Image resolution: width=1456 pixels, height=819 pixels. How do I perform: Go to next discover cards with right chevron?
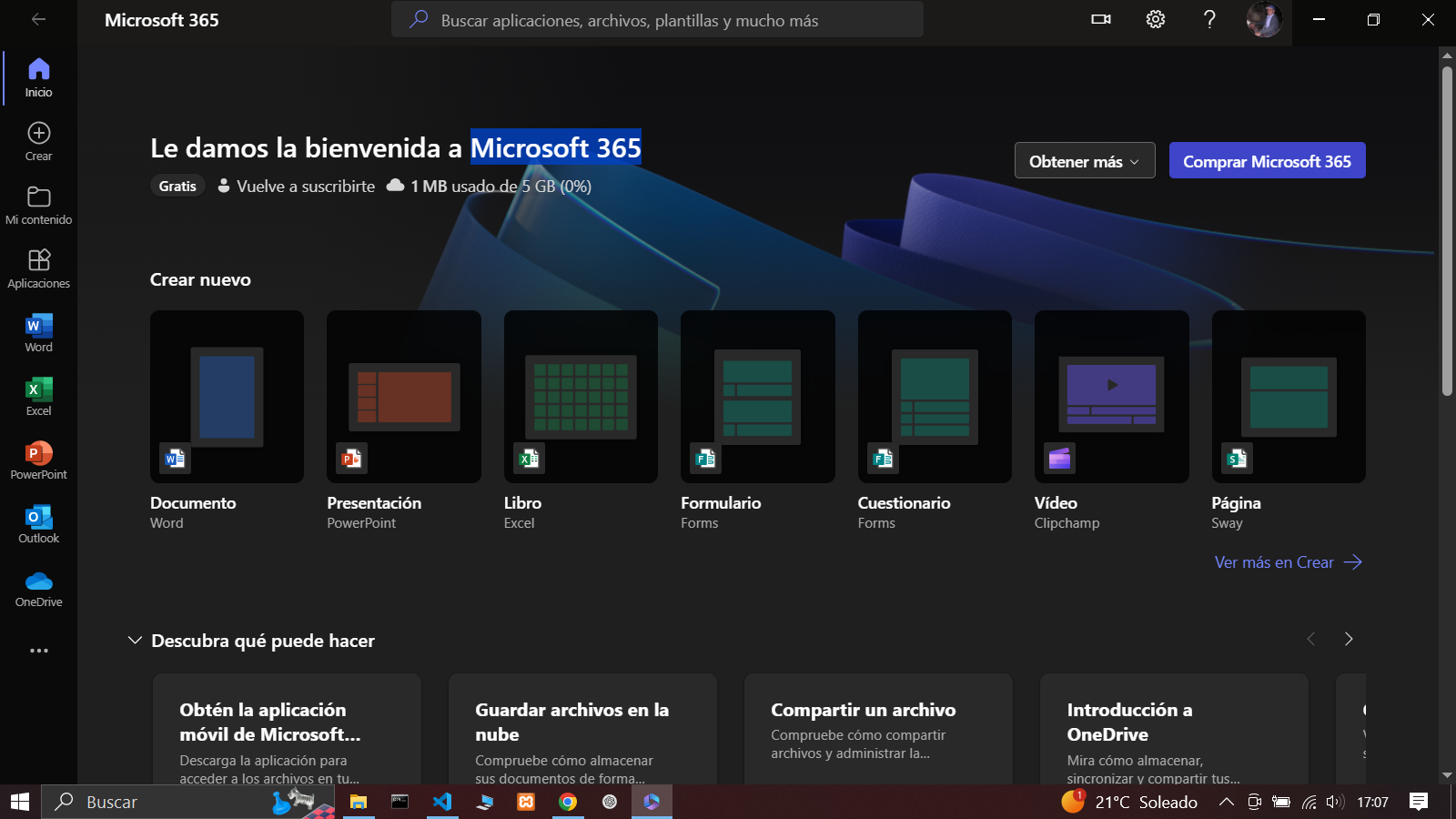pos(1349,639)
